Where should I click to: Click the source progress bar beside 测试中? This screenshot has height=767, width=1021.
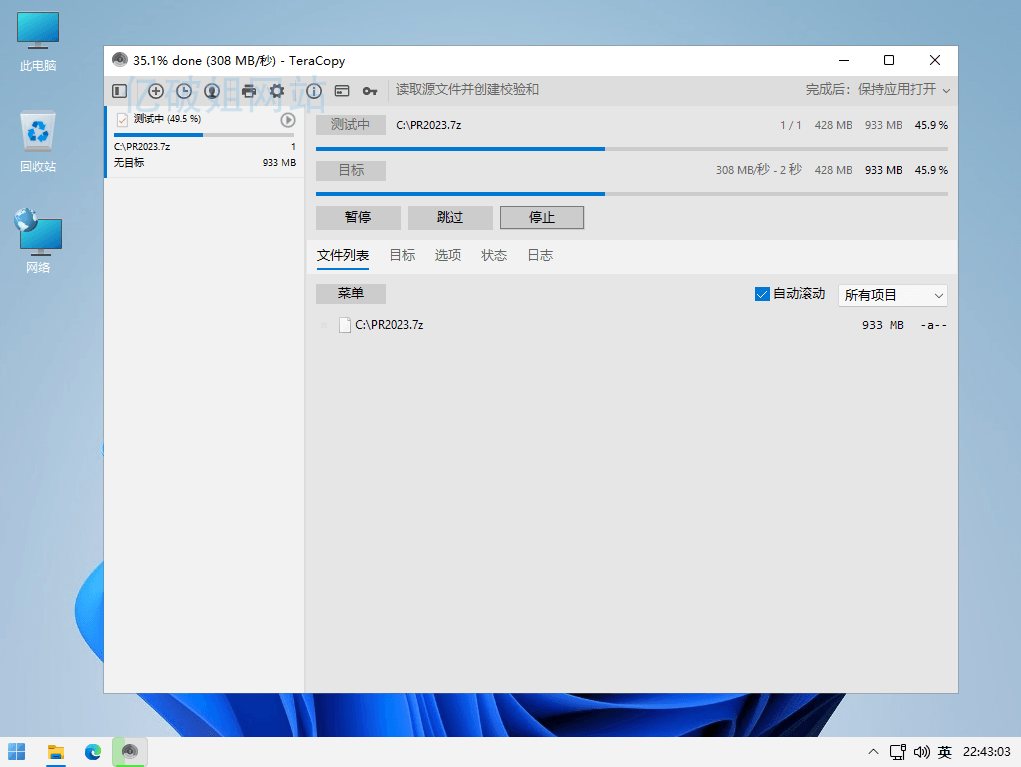click(632, 149)
